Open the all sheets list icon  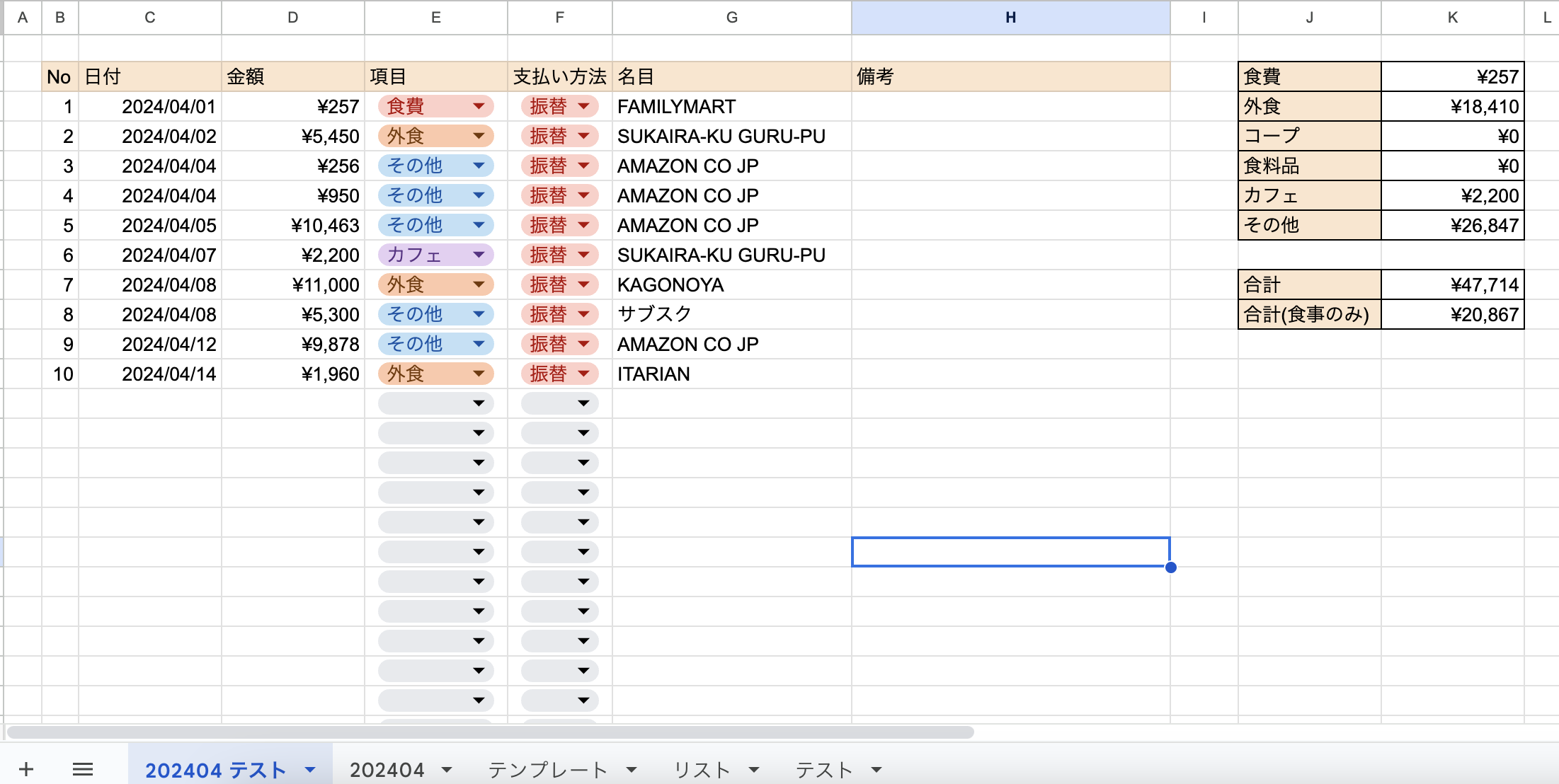coord(83,769)
